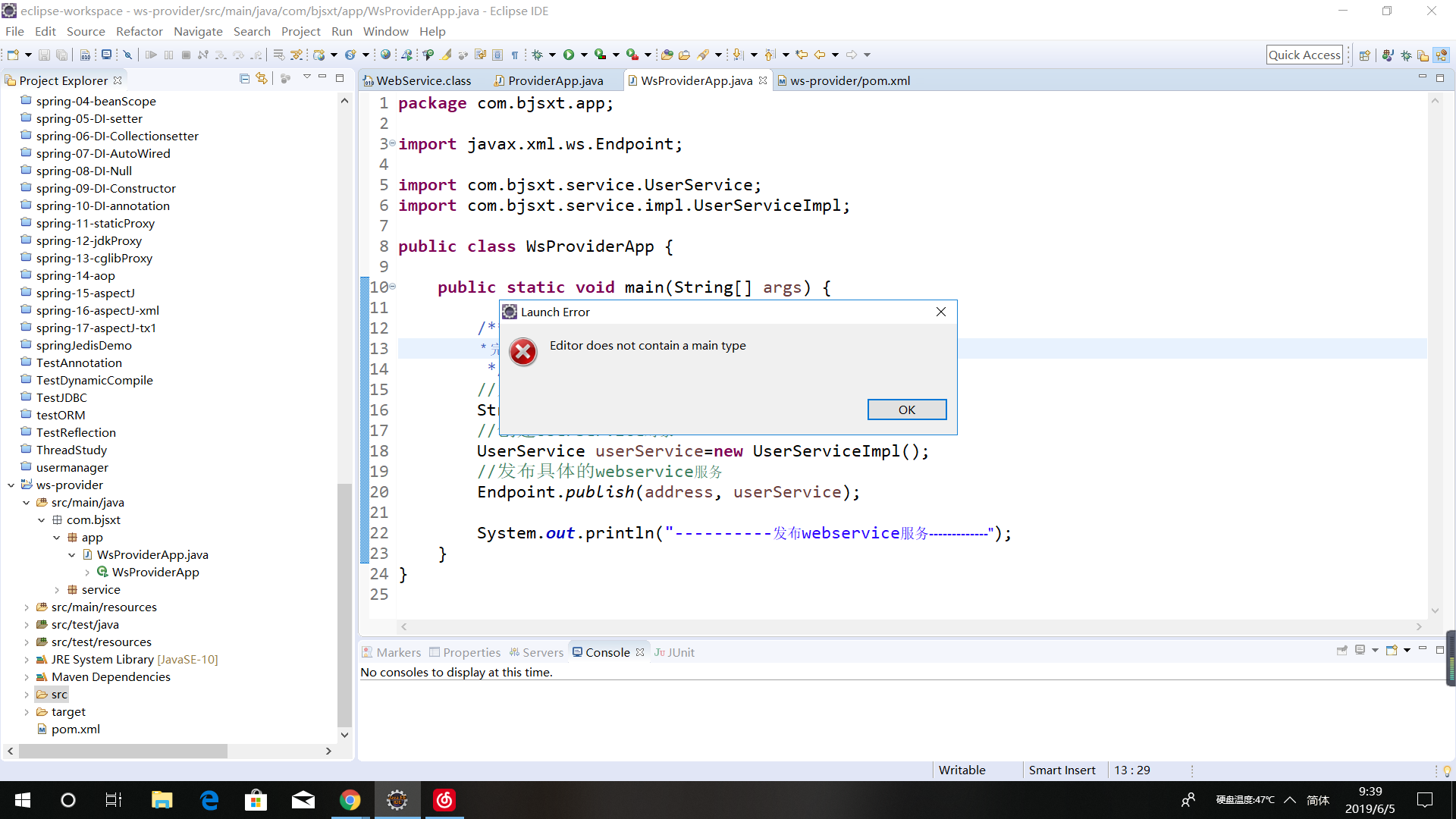Select the TestReflection project
Screen dimensions: 1456x819
tap(76, 433)
